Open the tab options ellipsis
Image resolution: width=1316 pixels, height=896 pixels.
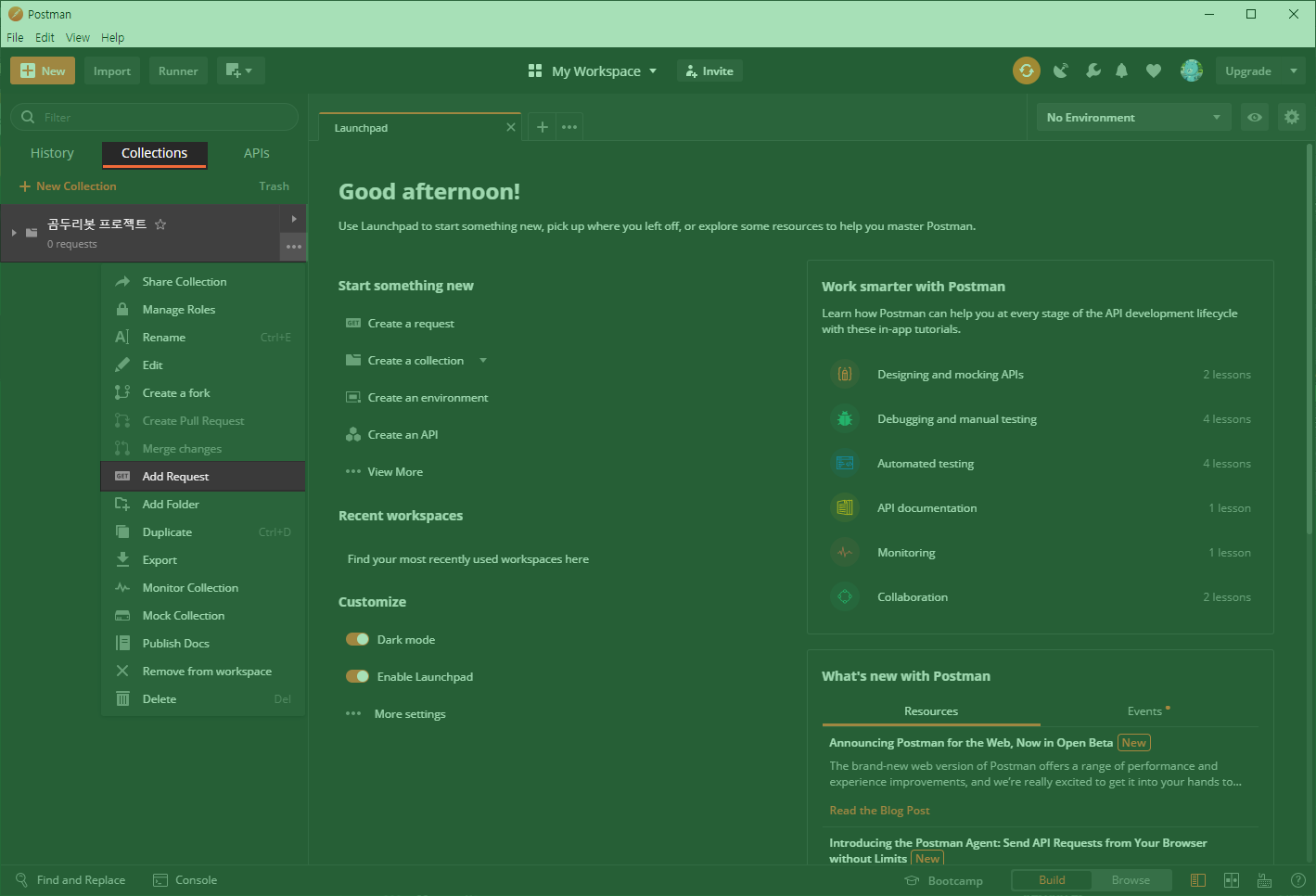point(569,127)
